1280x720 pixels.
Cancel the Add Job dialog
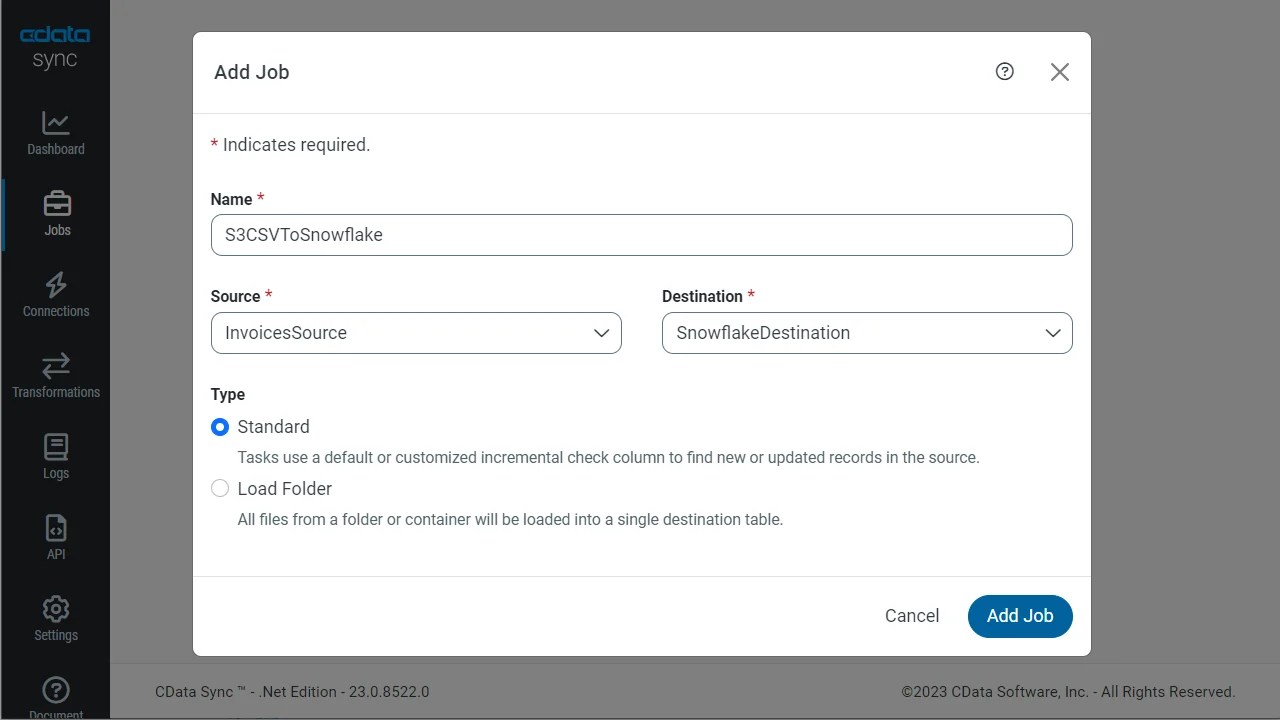point(911,616)
